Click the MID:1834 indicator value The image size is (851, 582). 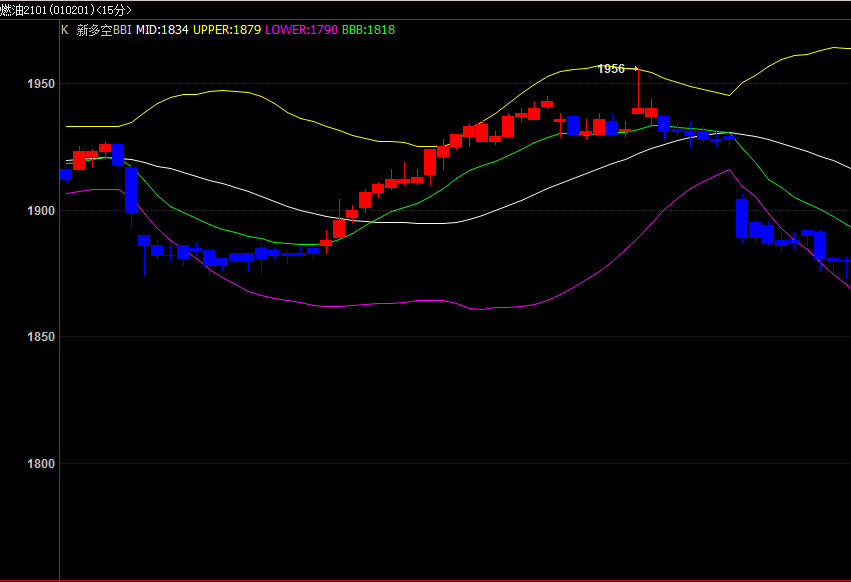tap(162, 30)
